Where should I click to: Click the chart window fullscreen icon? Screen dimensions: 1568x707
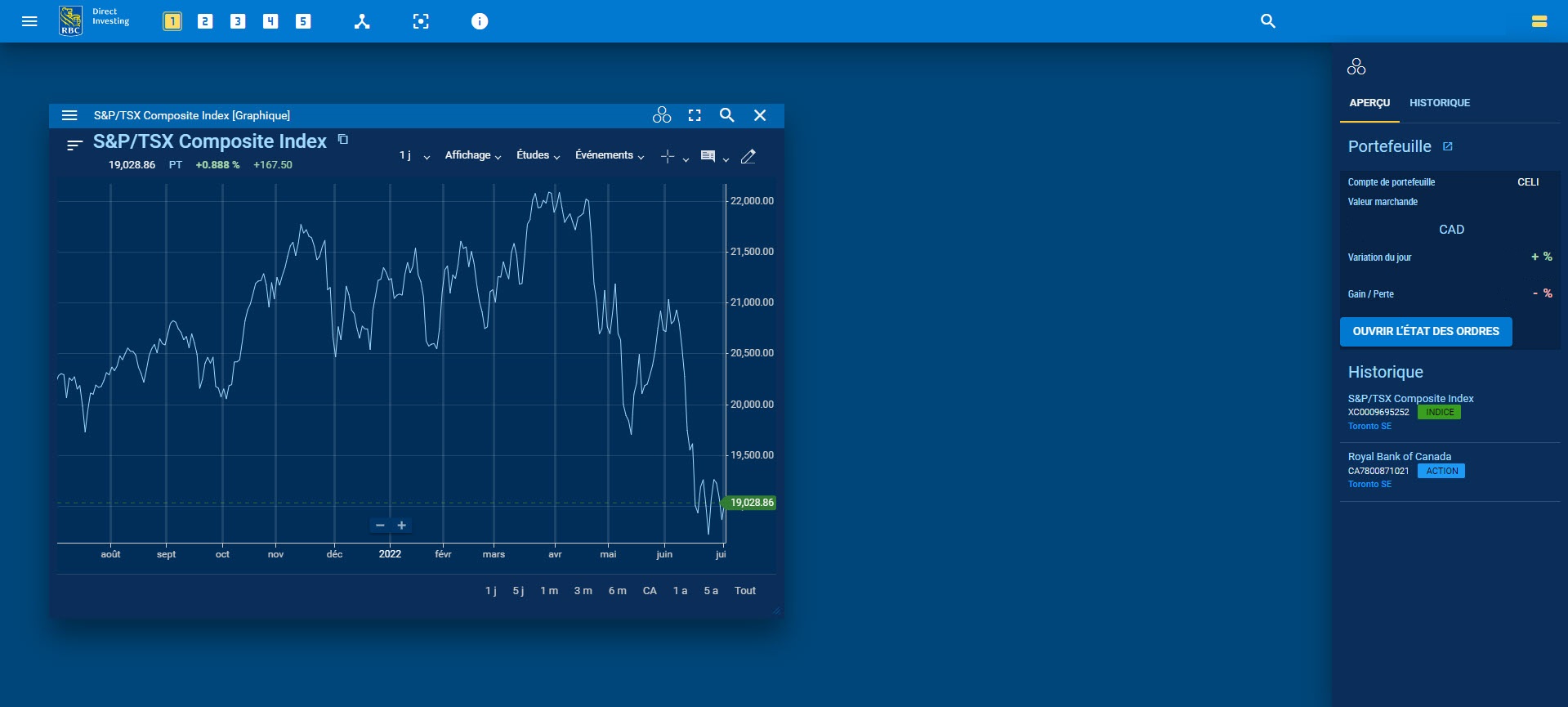pyautogui.click(x=695, y=115)
